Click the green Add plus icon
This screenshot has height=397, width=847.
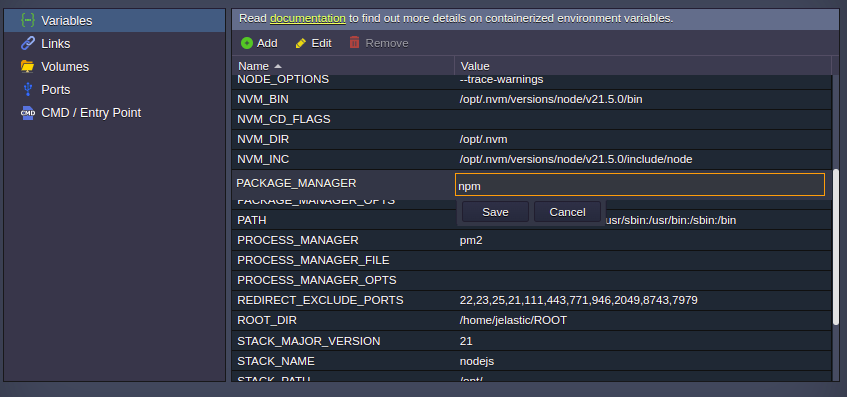click(247, 43)
